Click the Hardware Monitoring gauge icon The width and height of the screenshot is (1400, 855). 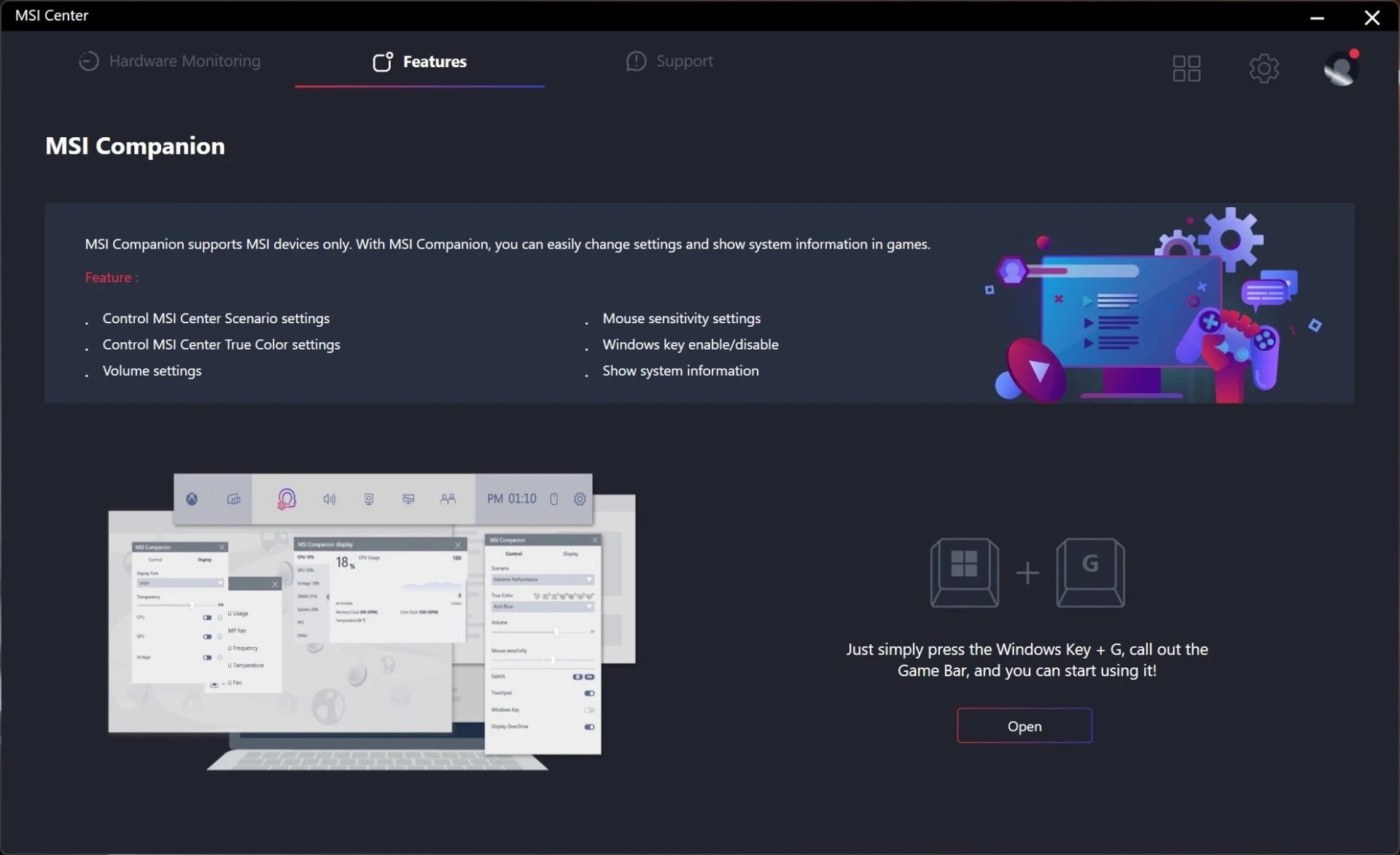(88, 61)
